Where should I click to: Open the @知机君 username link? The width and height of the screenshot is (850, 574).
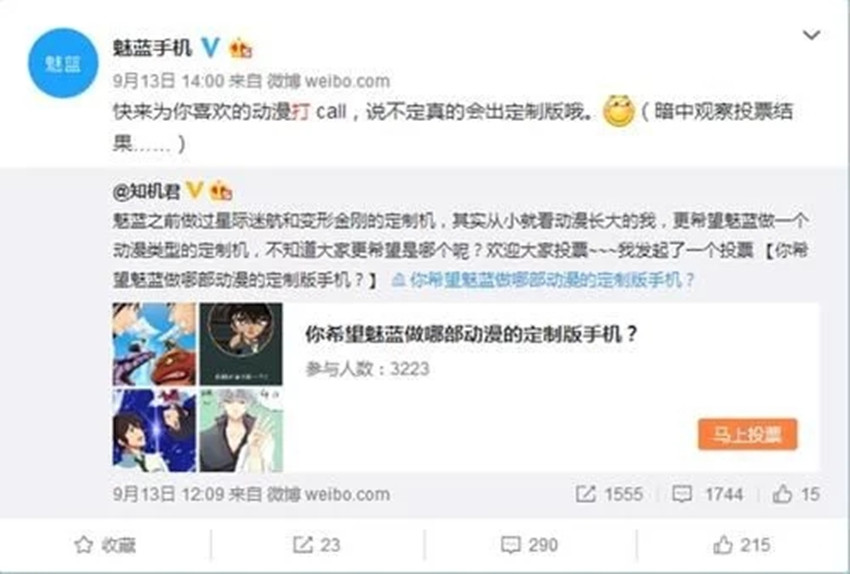pos(146,191)
